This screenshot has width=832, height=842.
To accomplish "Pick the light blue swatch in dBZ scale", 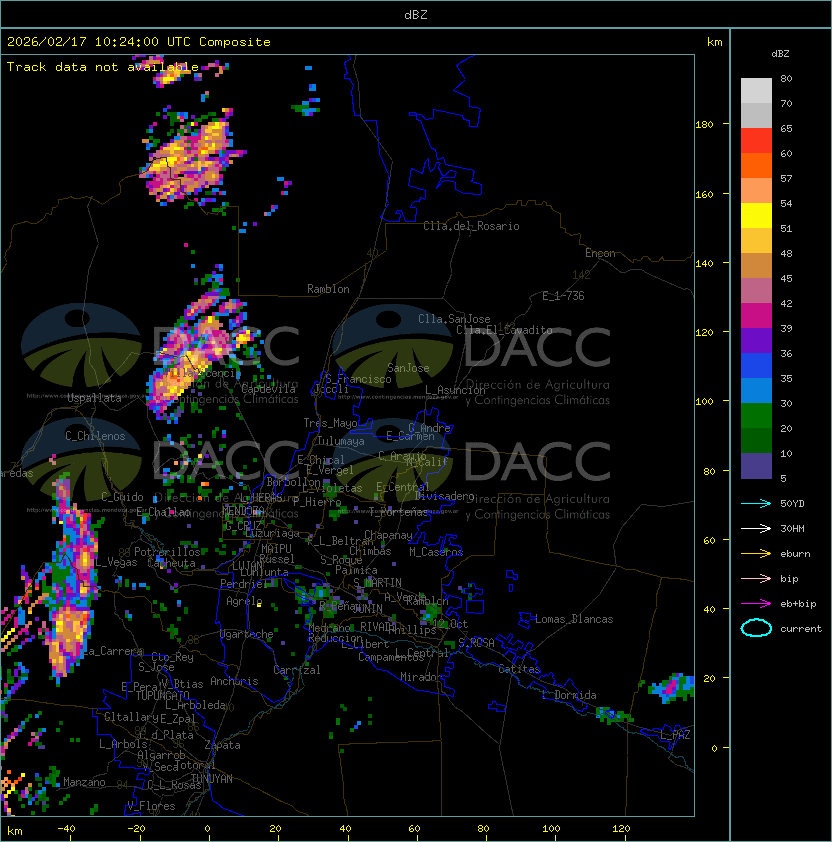I will pyautogui.click(x=756, y=390).
